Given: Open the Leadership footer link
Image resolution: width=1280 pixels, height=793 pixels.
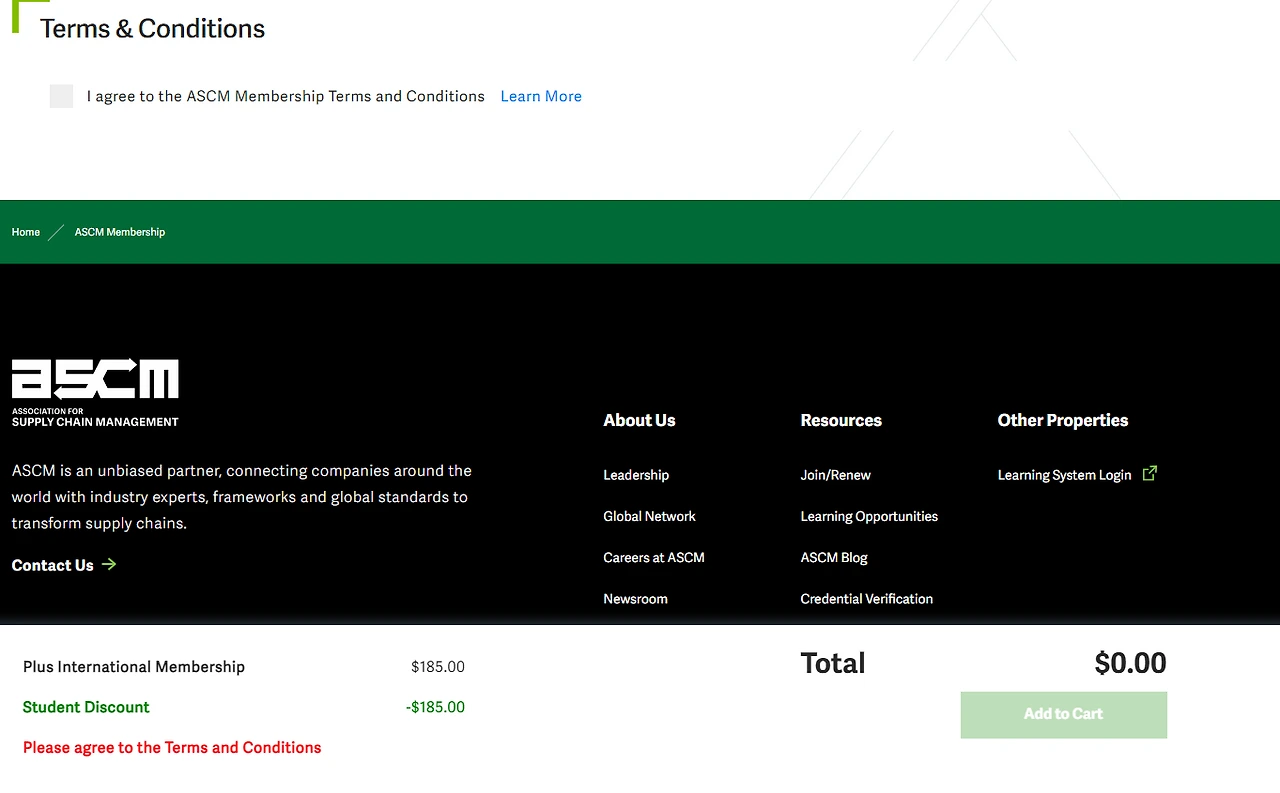Looking at the screenshot, I should (x=636, y=475).
